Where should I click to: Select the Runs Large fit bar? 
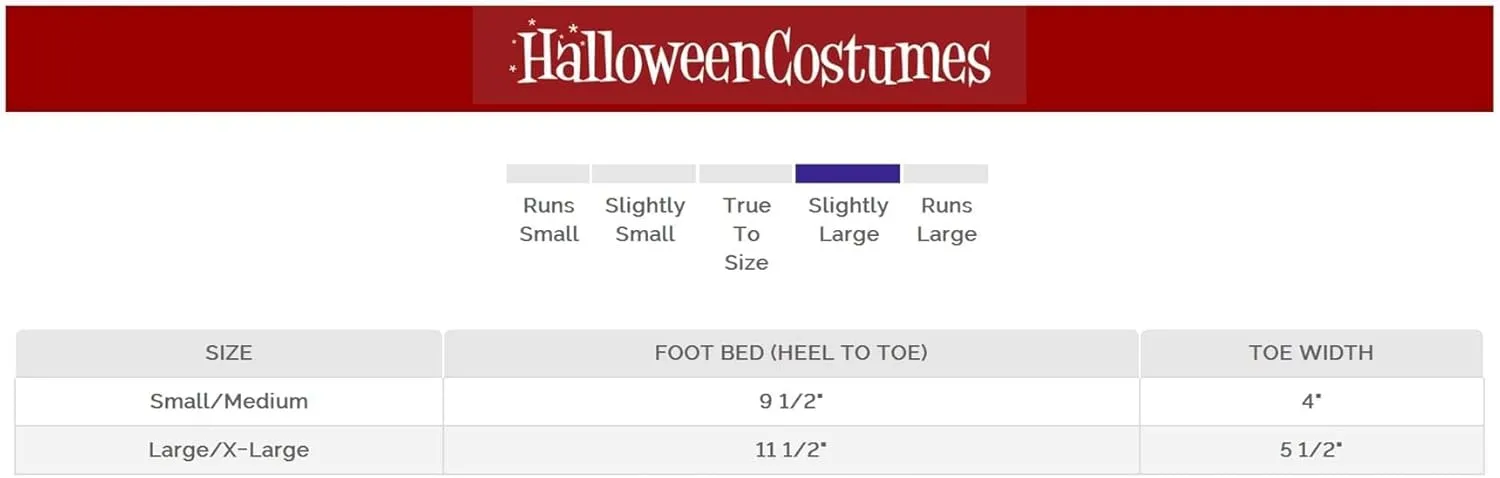click(x=946, y=174)
